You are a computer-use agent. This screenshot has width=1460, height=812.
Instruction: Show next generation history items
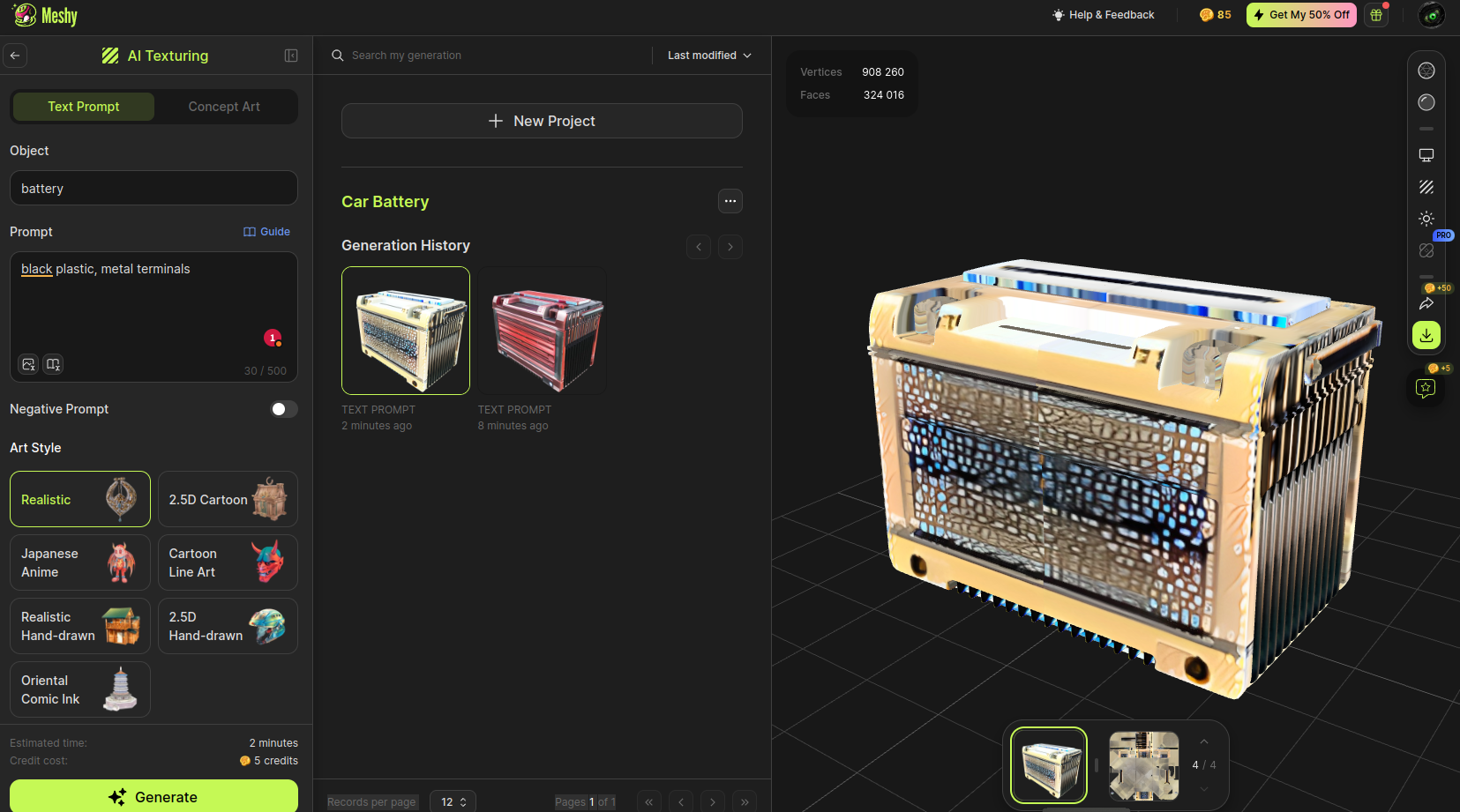point(730,247)
